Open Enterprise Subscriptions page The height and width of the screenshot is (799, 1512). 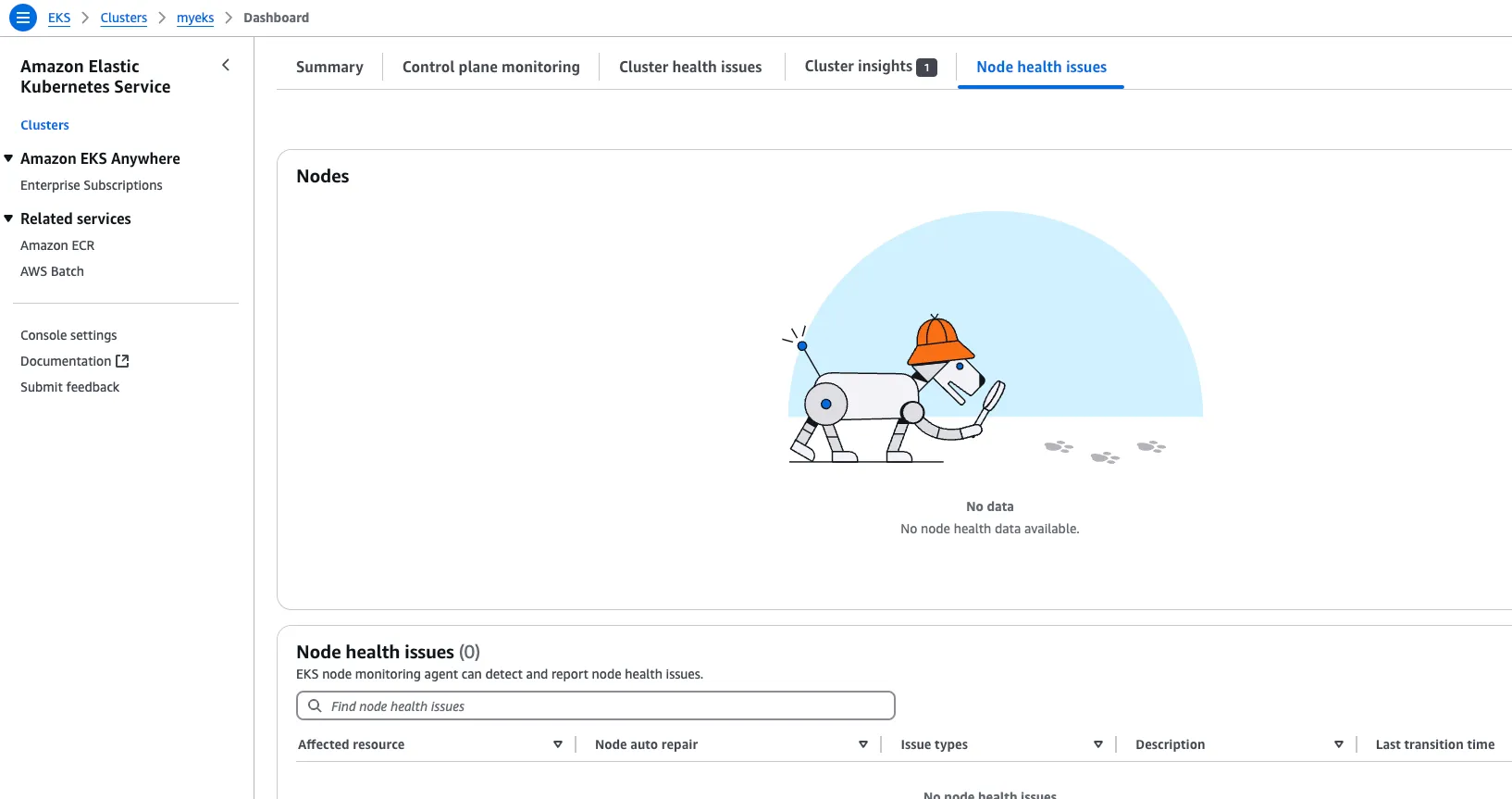click(x=92, y=185)
